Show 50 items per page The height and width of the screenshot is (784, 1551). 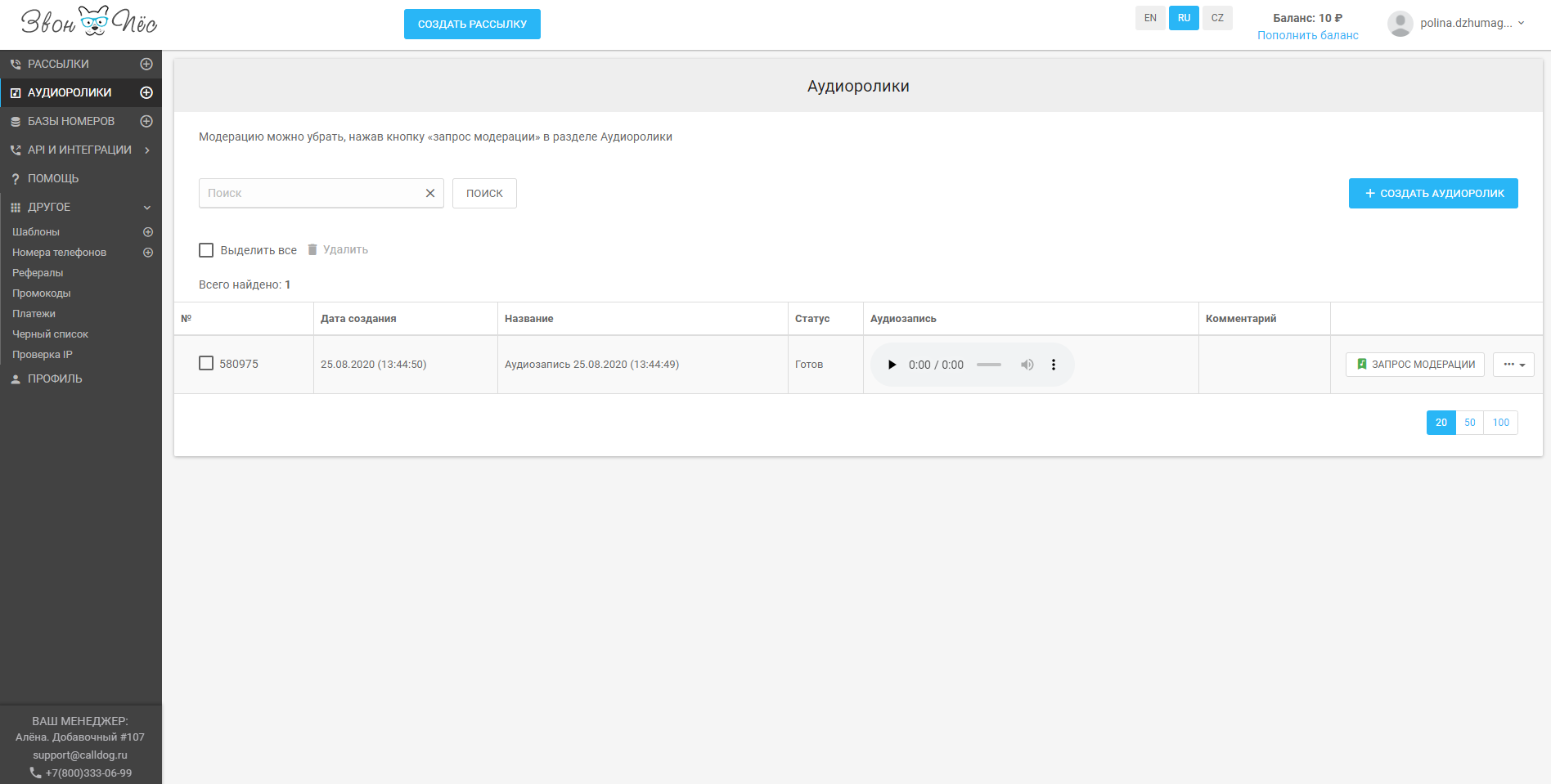coord(1470,423)
